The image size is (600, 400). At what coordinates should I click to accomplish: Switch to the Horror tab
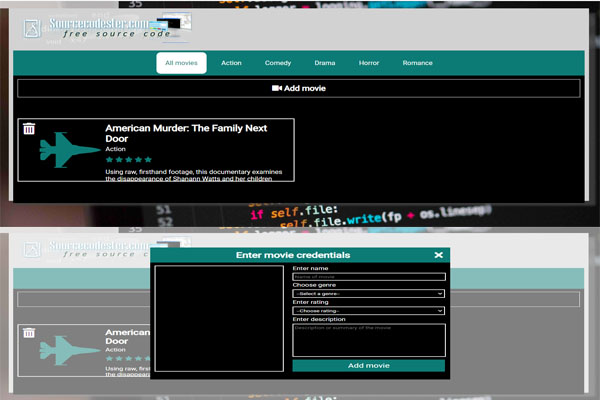click(369, 63)
